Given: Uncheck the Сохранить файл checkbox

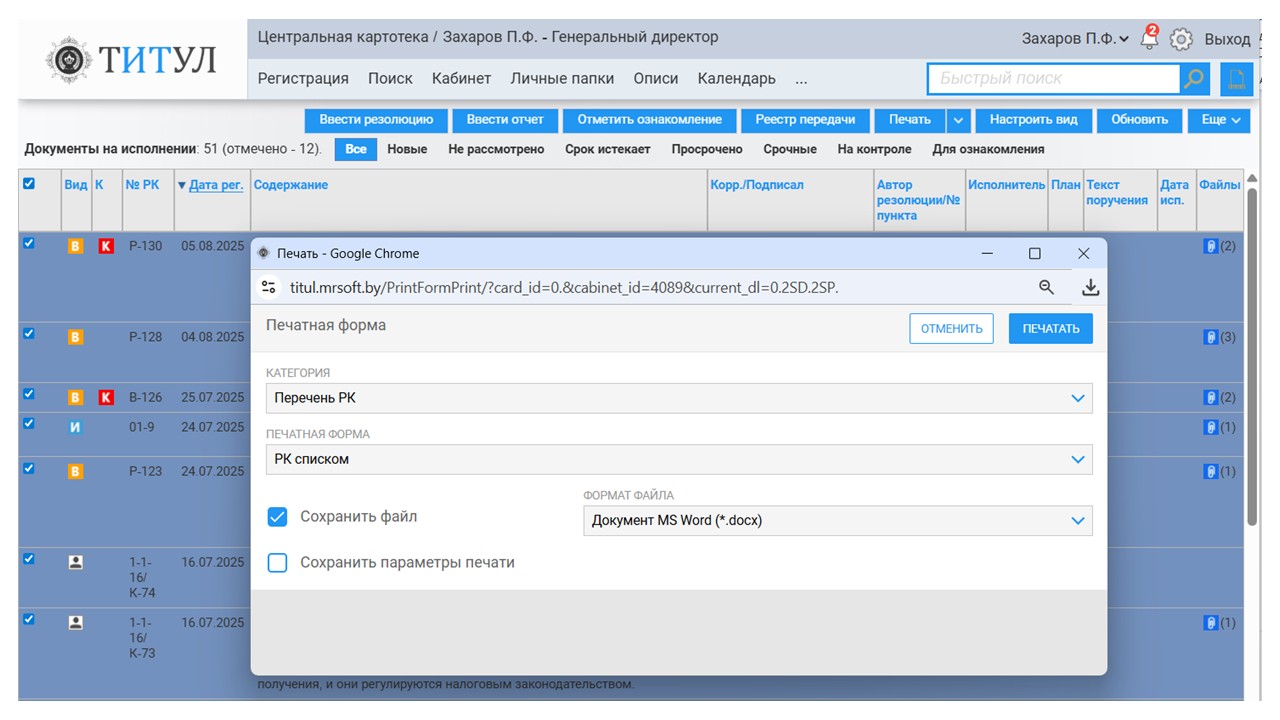Looking at the screenshot, I should click(277, 517).
